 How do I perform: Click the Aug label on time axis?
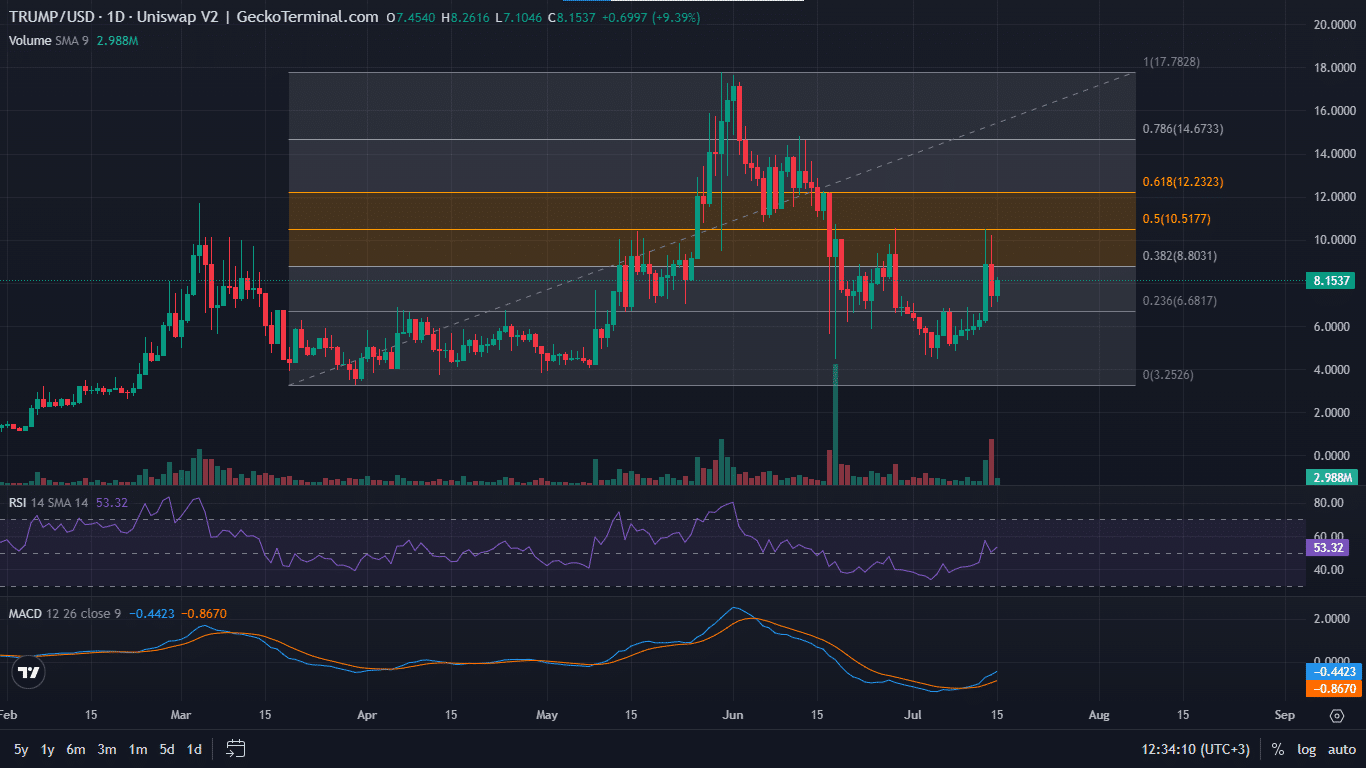click(1099, 716)
